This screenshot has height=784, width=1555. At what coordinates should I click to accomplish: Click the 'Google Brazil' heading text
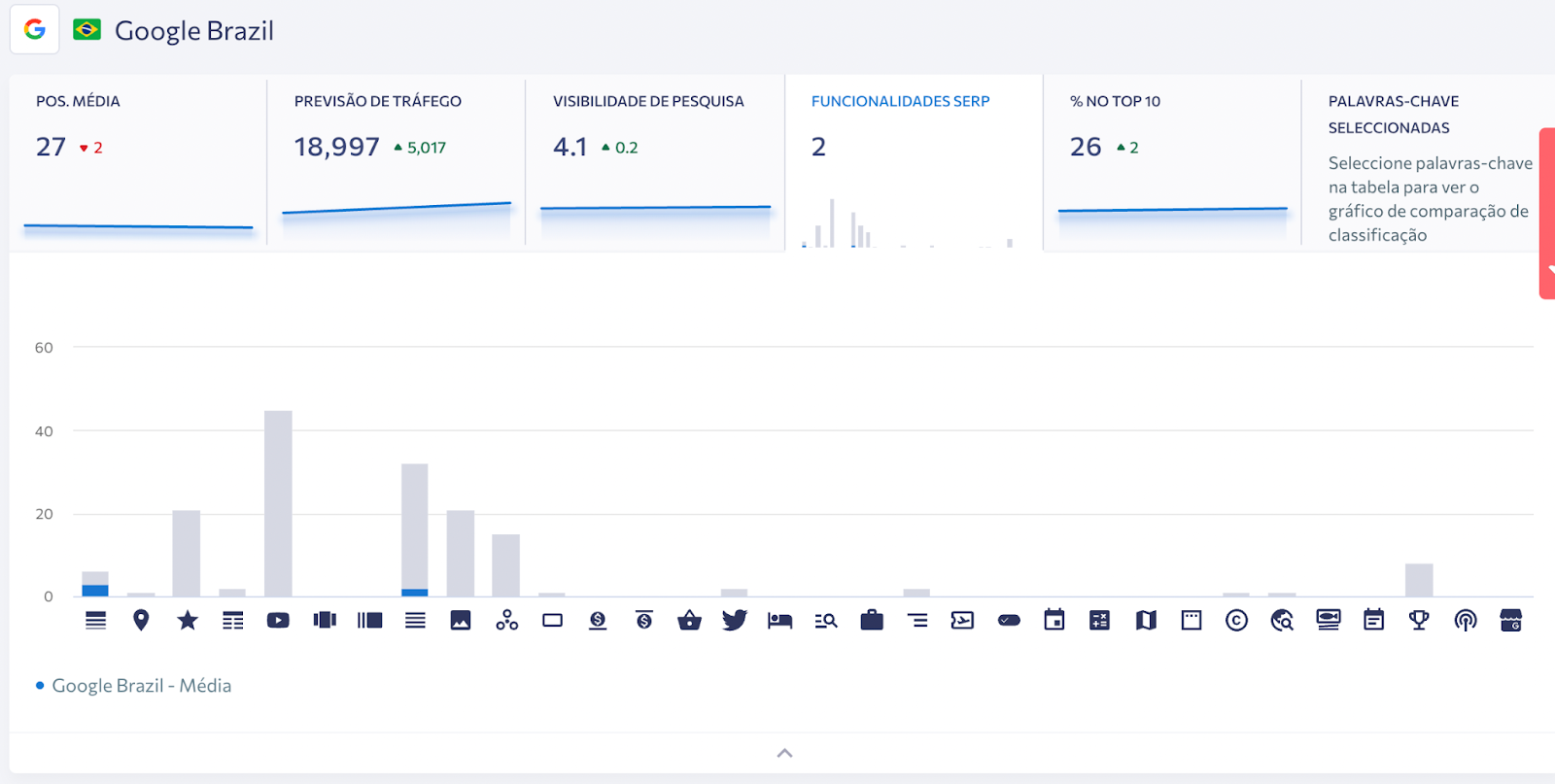194,31
